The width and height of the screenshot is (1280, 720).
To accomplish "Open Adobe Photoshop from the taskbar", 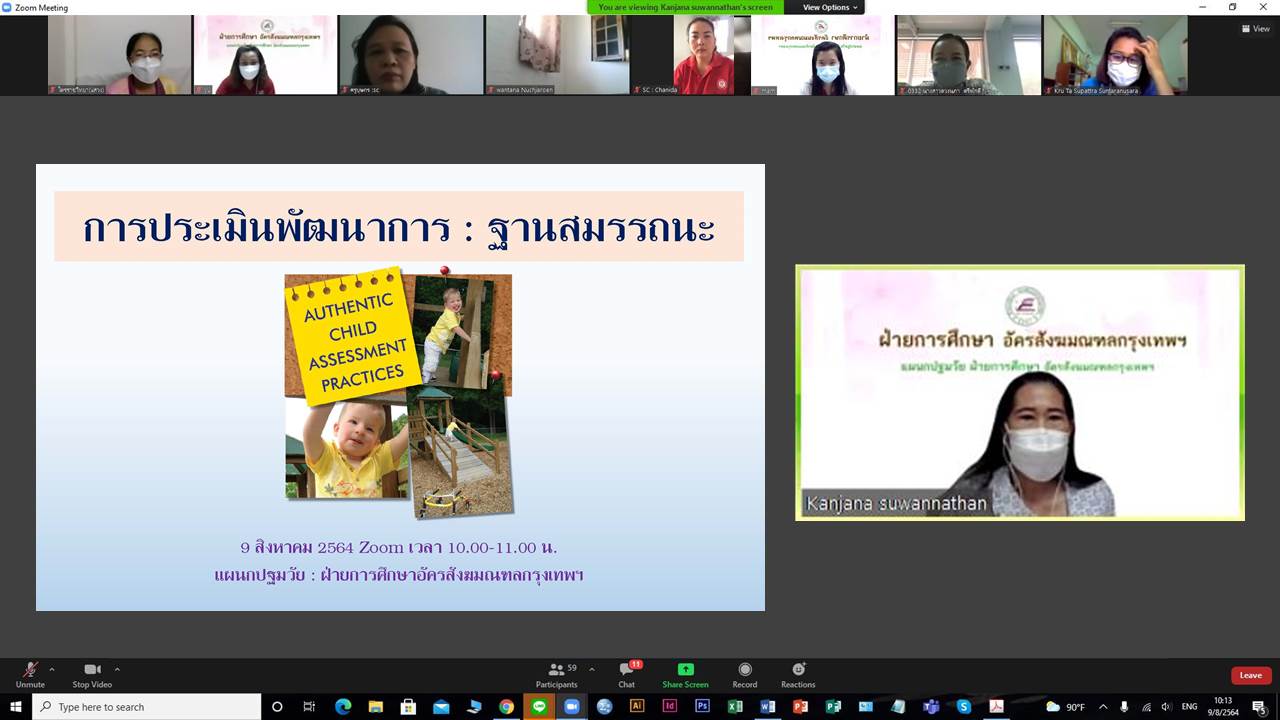I will tap(703, 707).
